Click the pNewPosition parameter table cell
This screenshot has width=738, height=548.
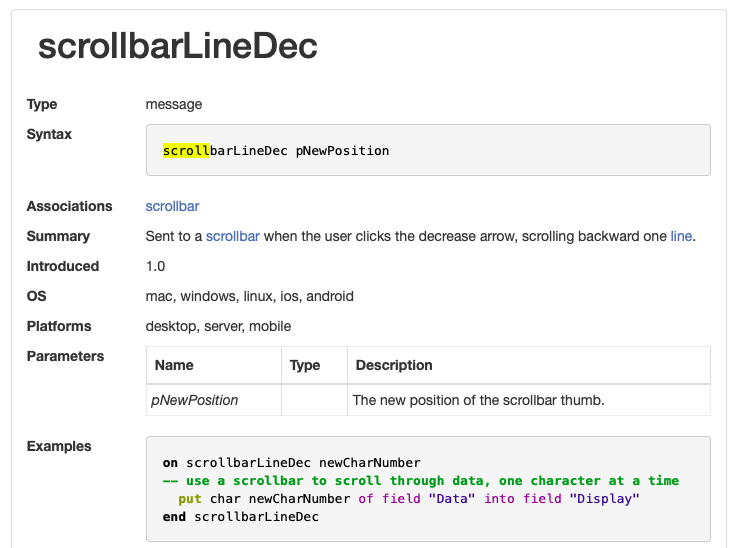195,400
